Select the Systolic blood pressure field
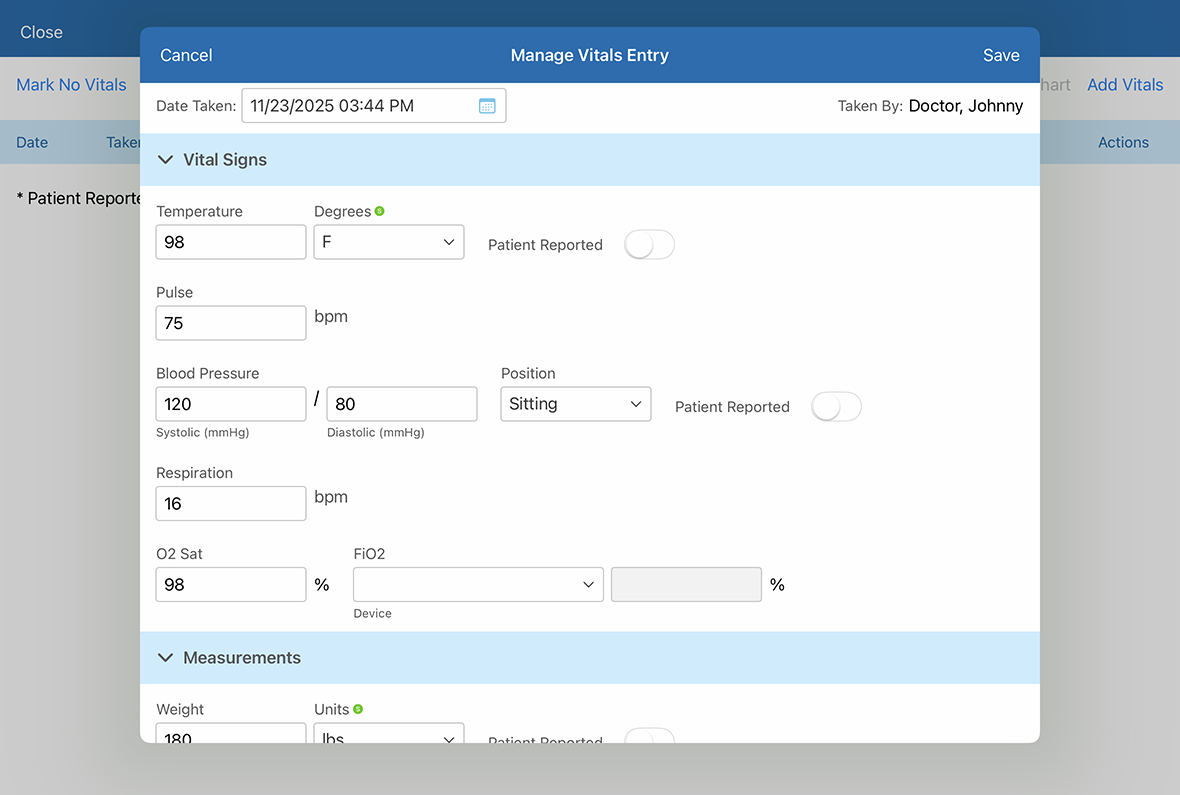 tap(231, 404)
